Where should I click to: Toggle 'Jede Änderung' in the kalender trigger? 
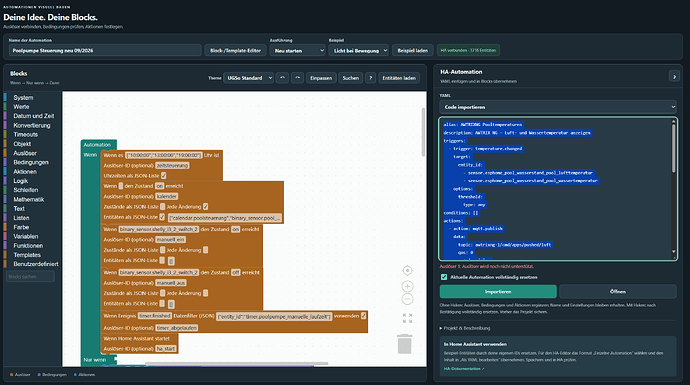click(x=206, y=206)
